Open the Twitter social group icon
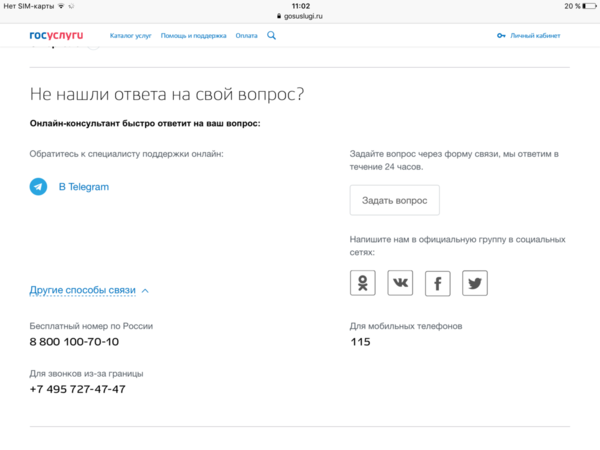The image size is (600, 450). coord(475,283)
